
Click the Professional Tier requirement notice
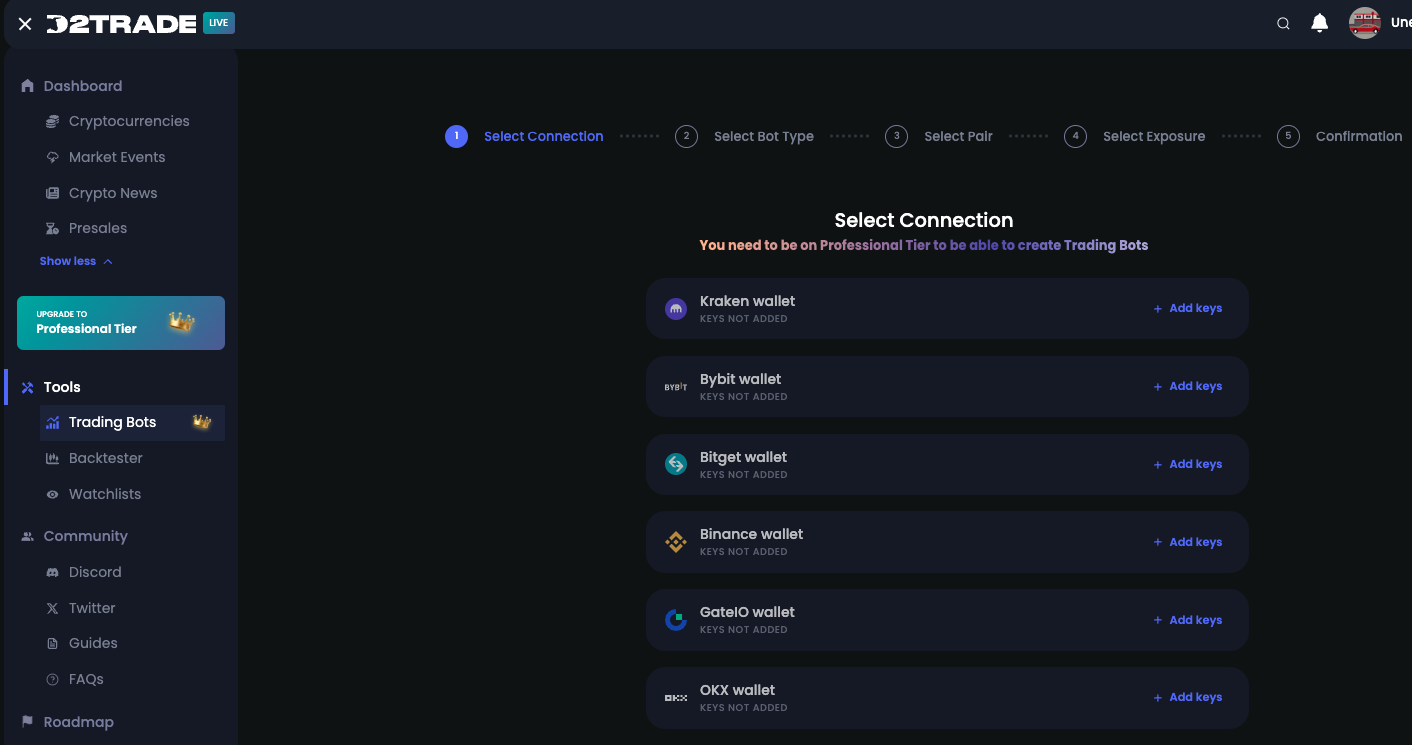[x=924, y=245]
